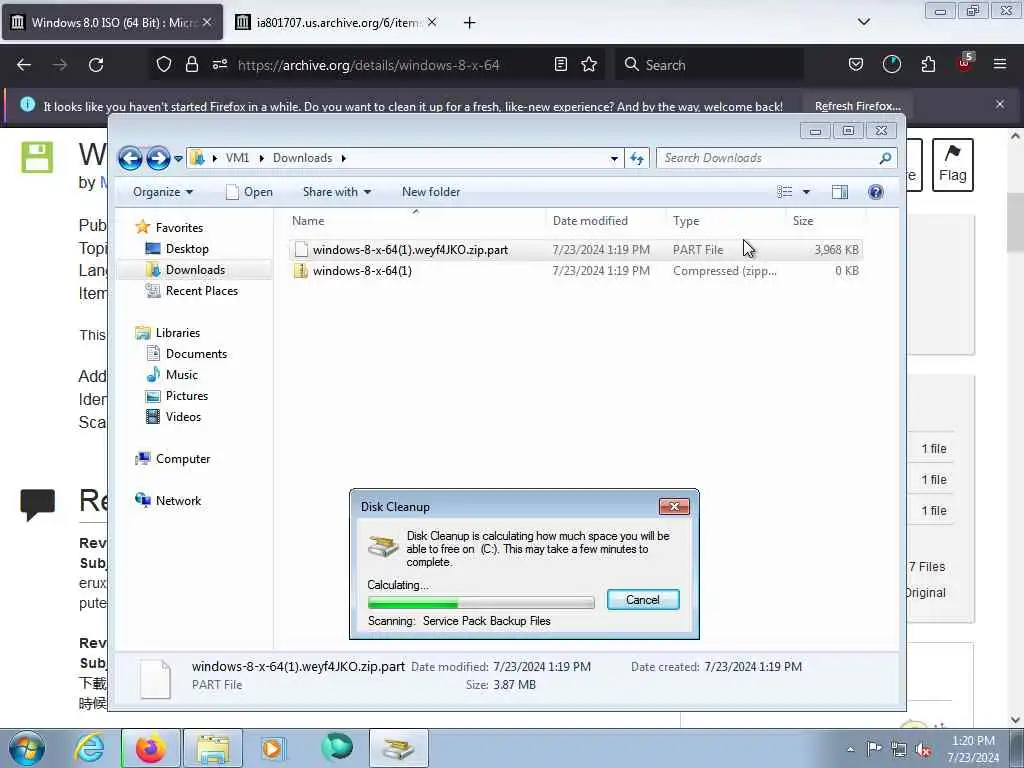Change the view with the views icon
Screen dimensions: 1024x768
(x=784, y=192)
